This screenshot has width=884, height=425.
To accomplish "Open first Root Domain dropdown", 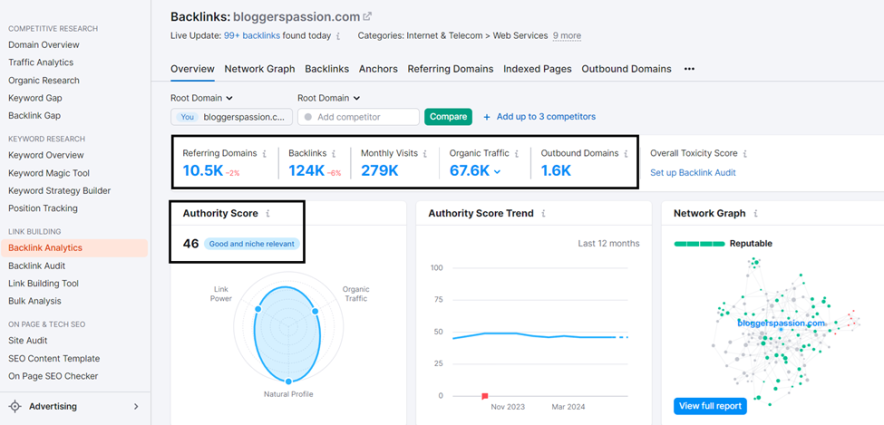I will click(202, 98).
